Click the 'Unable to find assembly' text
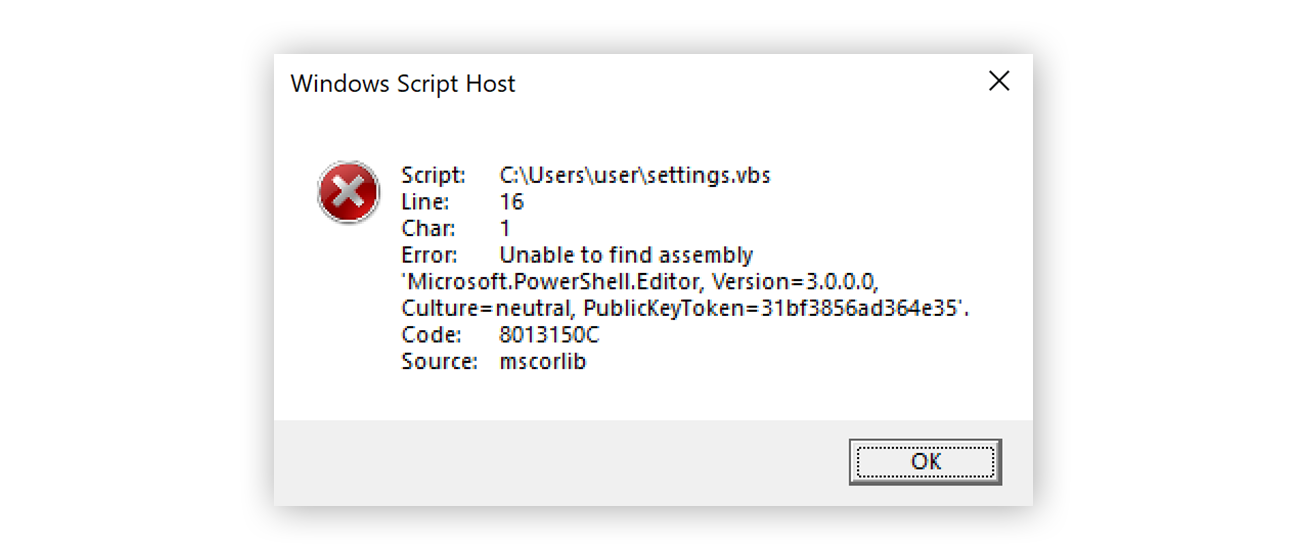This screenshot has width=1308, height=558. 626,255
